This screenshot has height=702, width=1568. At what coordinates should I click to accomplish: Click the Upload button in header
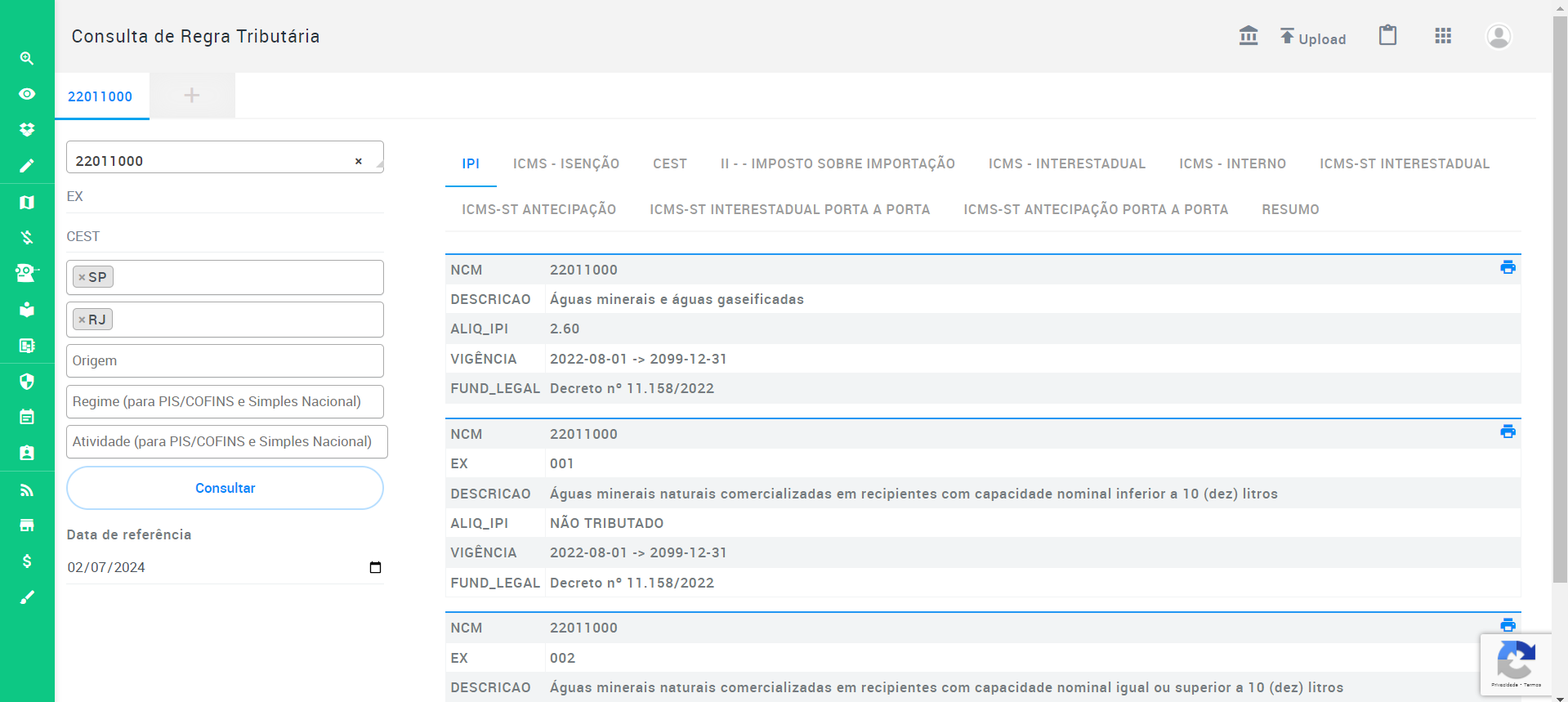pos(1313,38)
